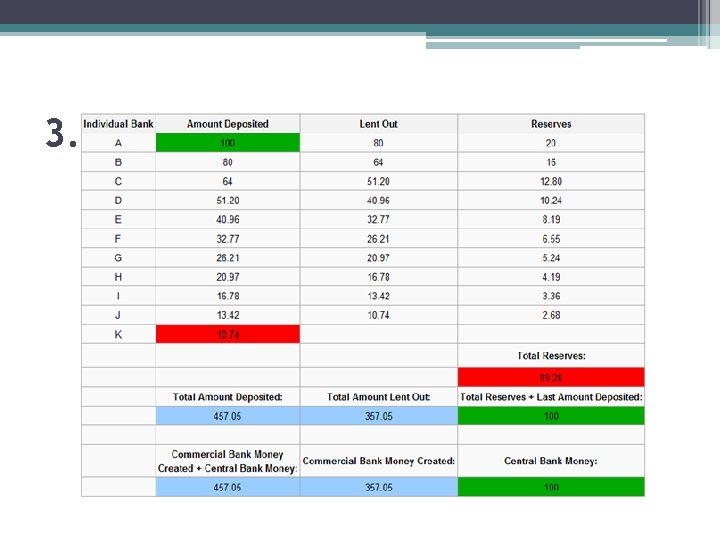Viewport: 720px width, 540px height.
Task: Click the Bank G row label
Action: pyautogui.click(x=118, y=258)
